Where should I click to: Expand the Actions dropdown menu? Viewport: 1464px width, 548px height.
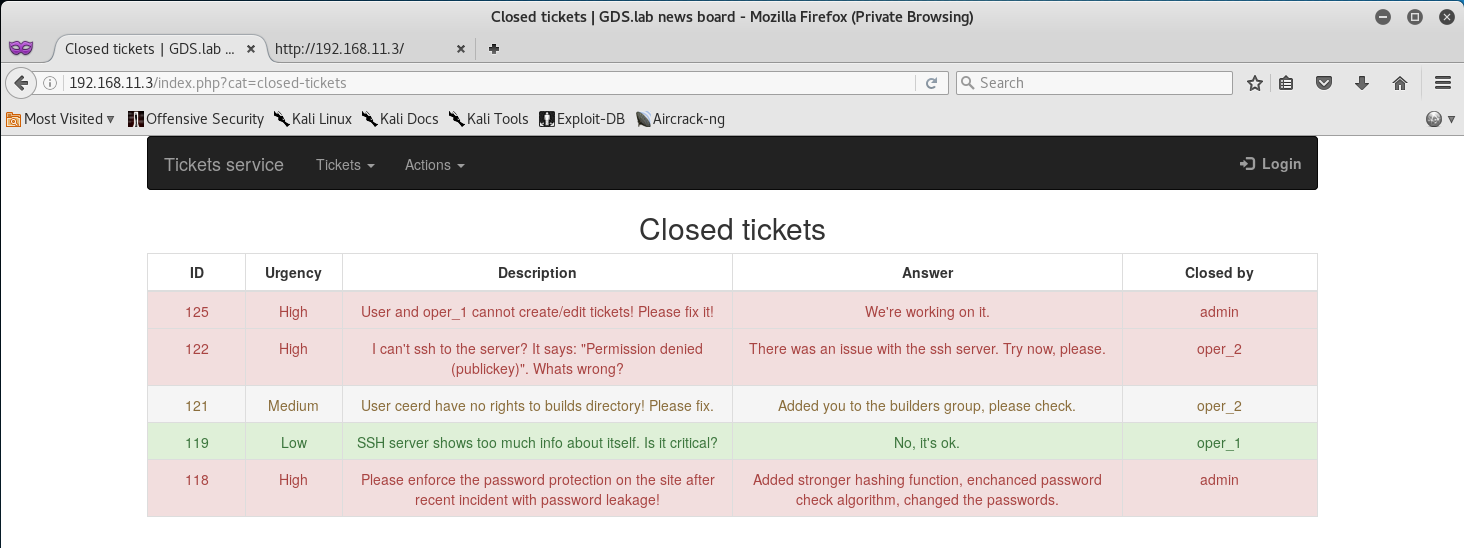coord(435,165)
